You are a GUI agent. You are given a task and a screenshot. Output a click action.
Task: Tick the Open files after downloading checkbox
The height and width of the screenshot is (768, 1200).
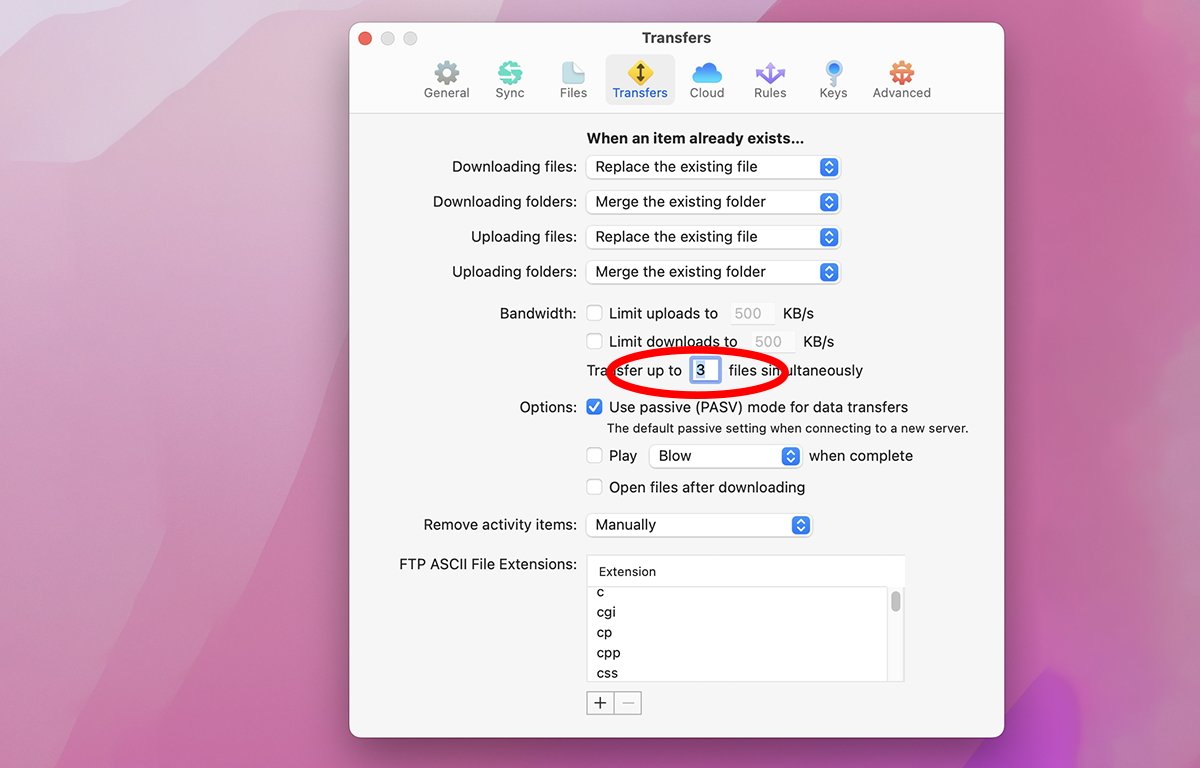coord(595,487)
